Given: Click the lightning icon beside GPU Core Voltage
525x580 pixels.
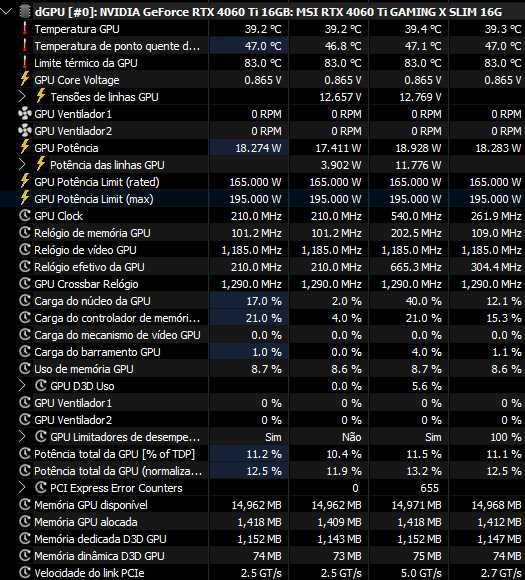Looking at the screenshot, I should point(24,79).
